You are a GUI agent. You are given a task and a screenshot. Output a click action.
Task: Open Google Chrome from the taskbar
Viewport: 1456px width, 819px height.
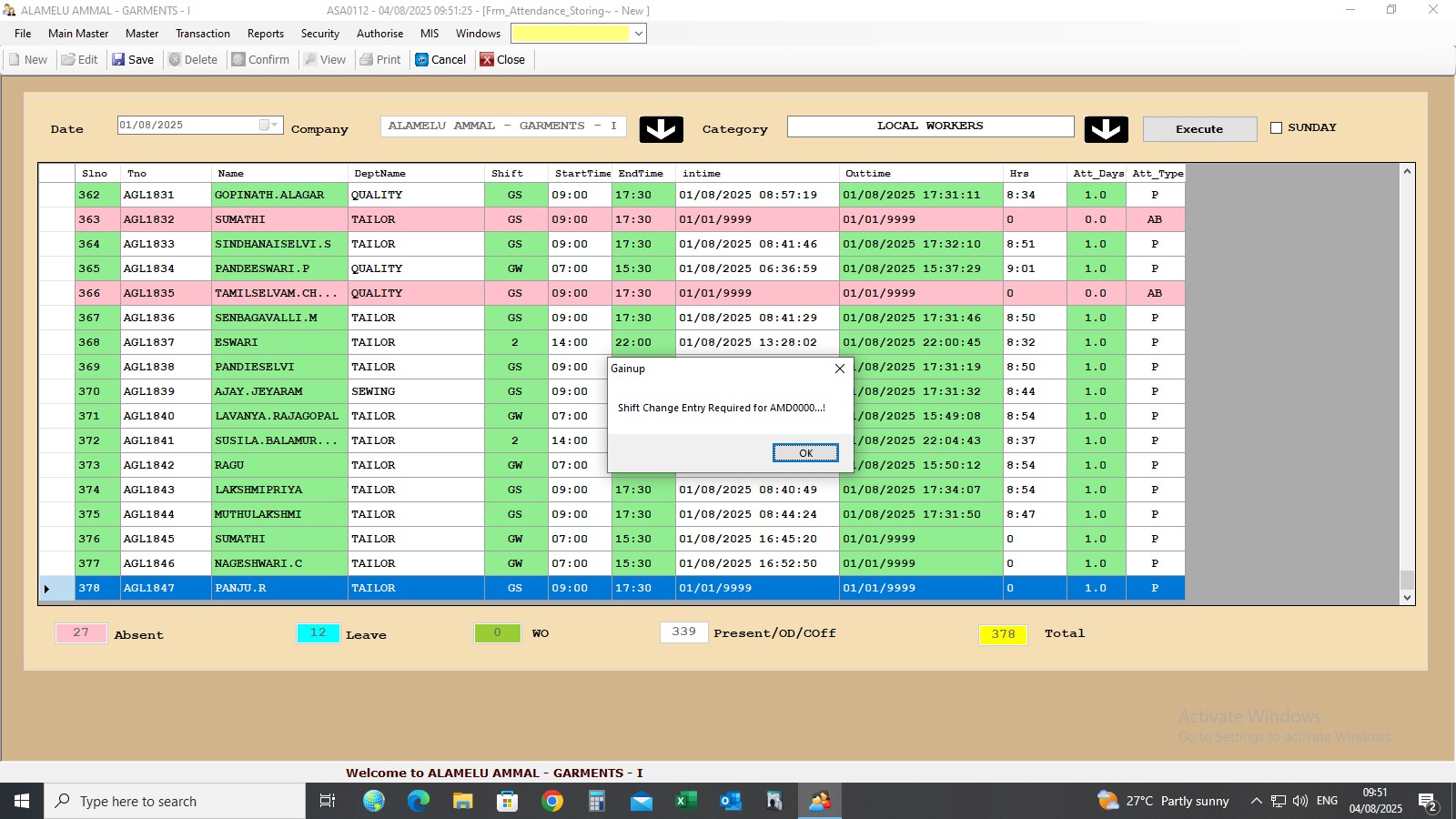(x=552, y=801)
